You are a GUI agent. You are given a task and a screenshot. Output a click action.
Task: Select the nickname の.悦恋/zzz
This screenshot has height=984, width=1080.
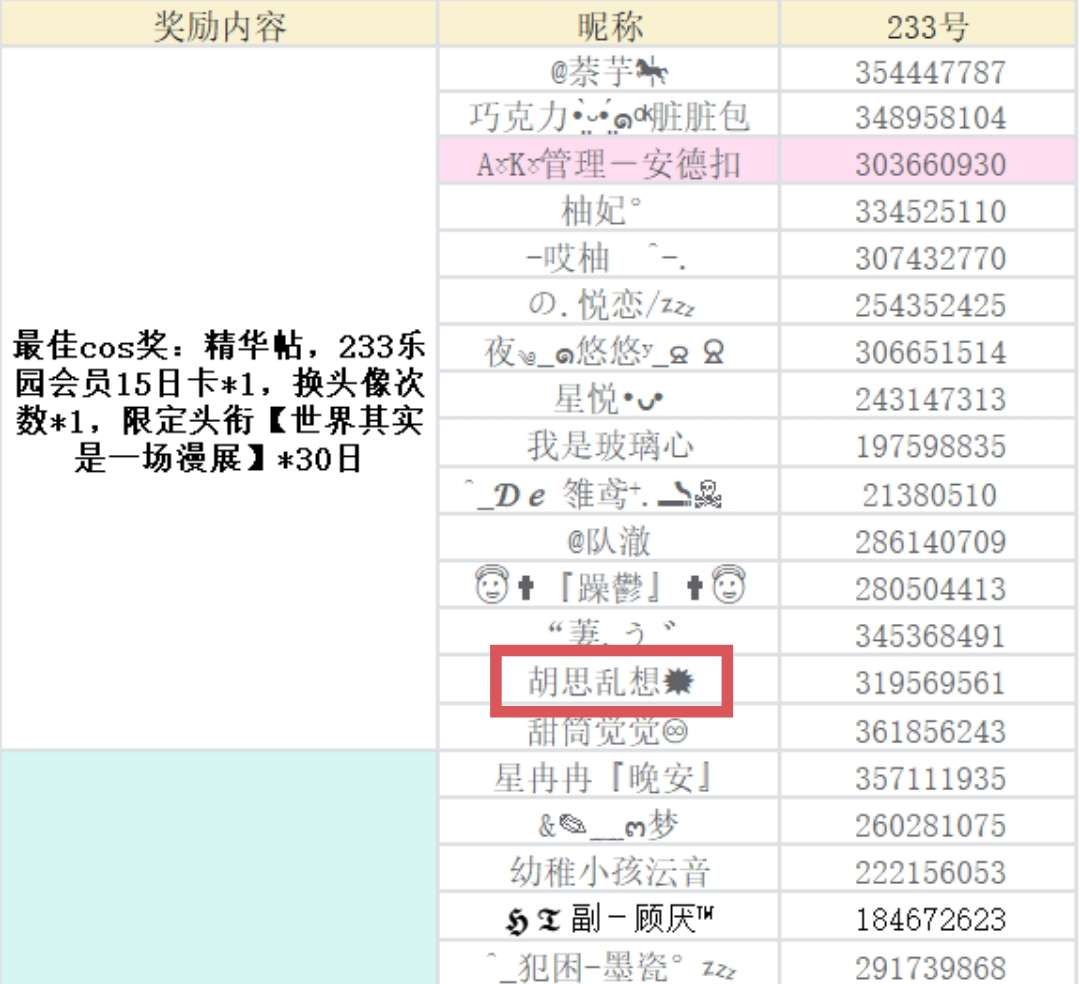point(609,305)
